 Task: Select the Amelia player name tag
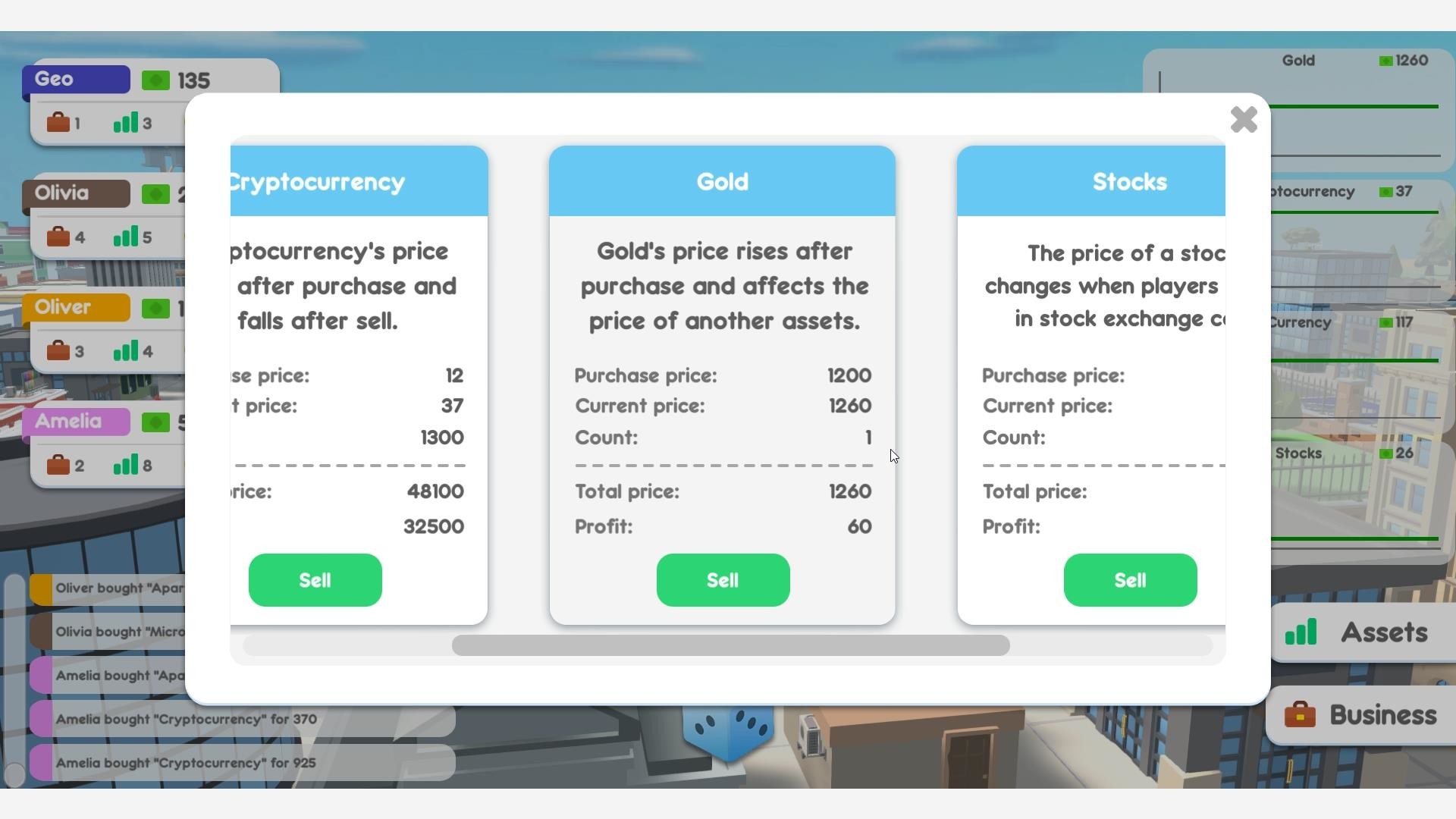click(x=76, y=422)
